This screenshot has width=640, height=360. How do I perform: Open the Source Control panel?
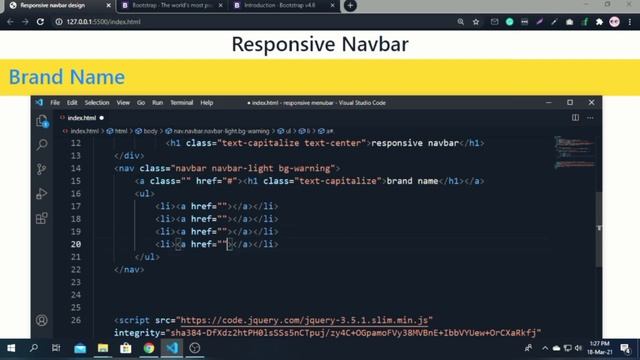tap(42, 169)
